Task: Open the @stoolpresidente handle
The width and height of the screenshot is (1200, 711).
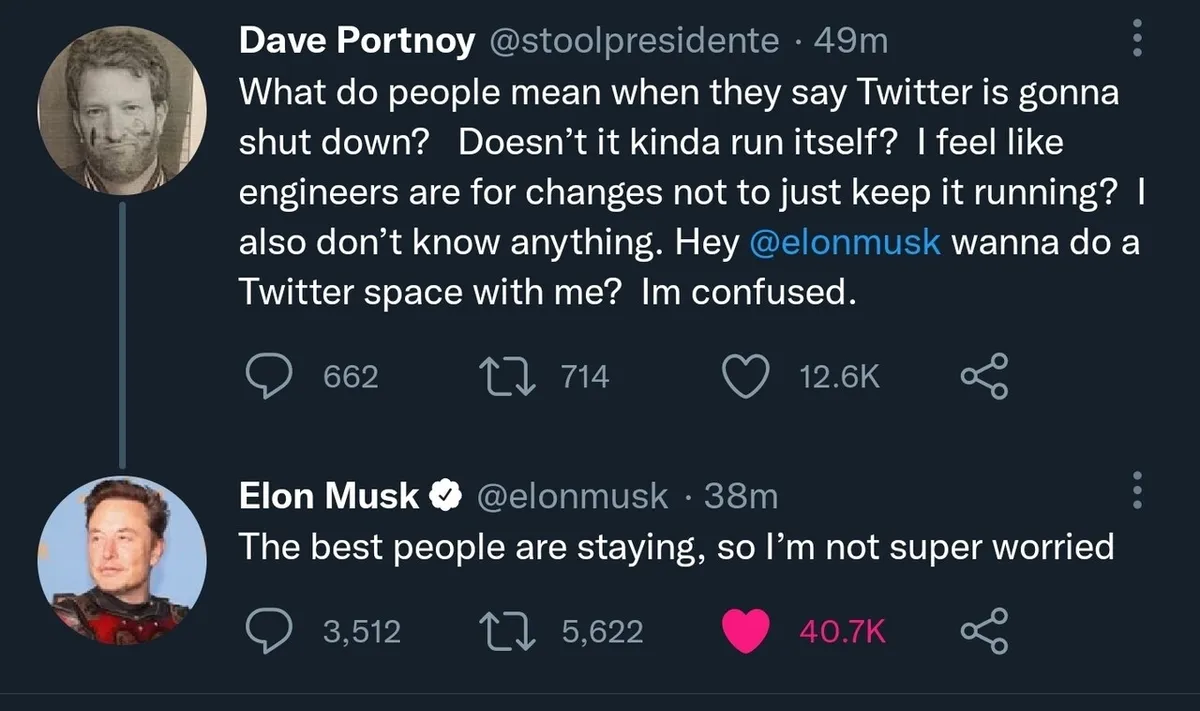Action: tap(635, 40)
